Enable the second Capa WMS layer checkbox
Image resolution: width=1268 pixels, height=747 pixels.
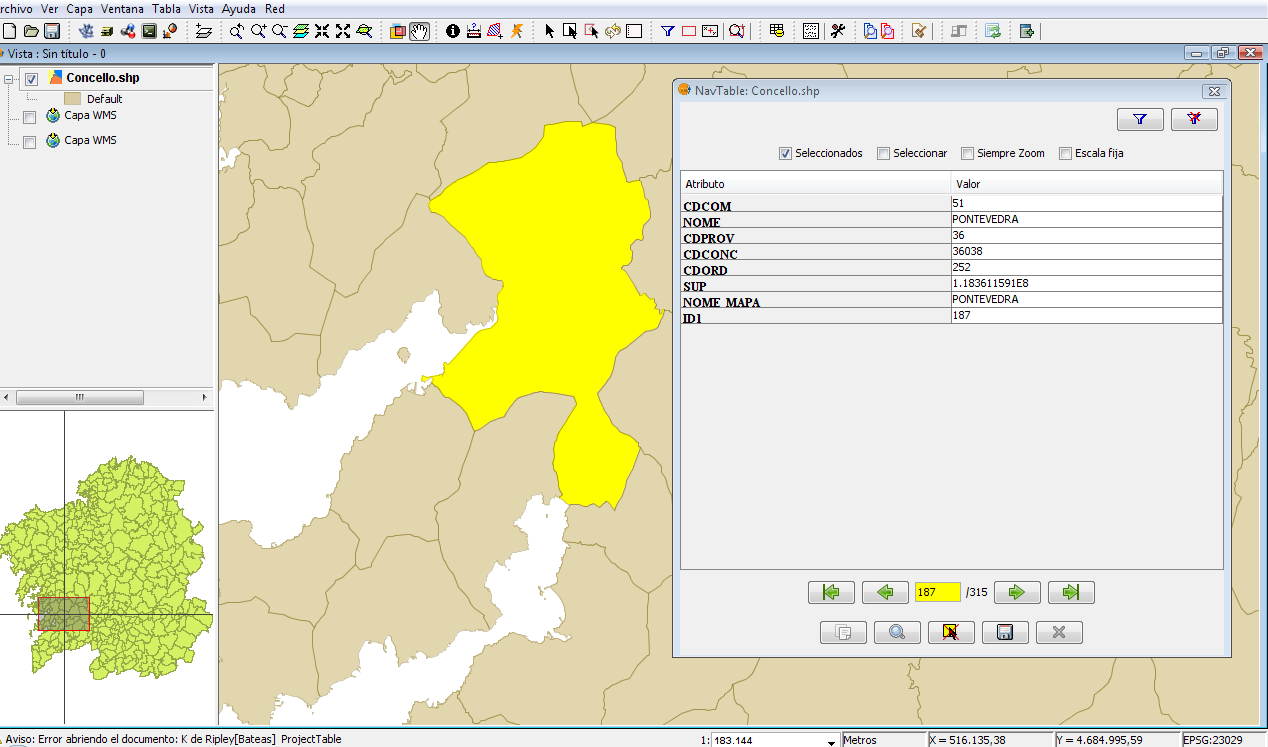29,142
